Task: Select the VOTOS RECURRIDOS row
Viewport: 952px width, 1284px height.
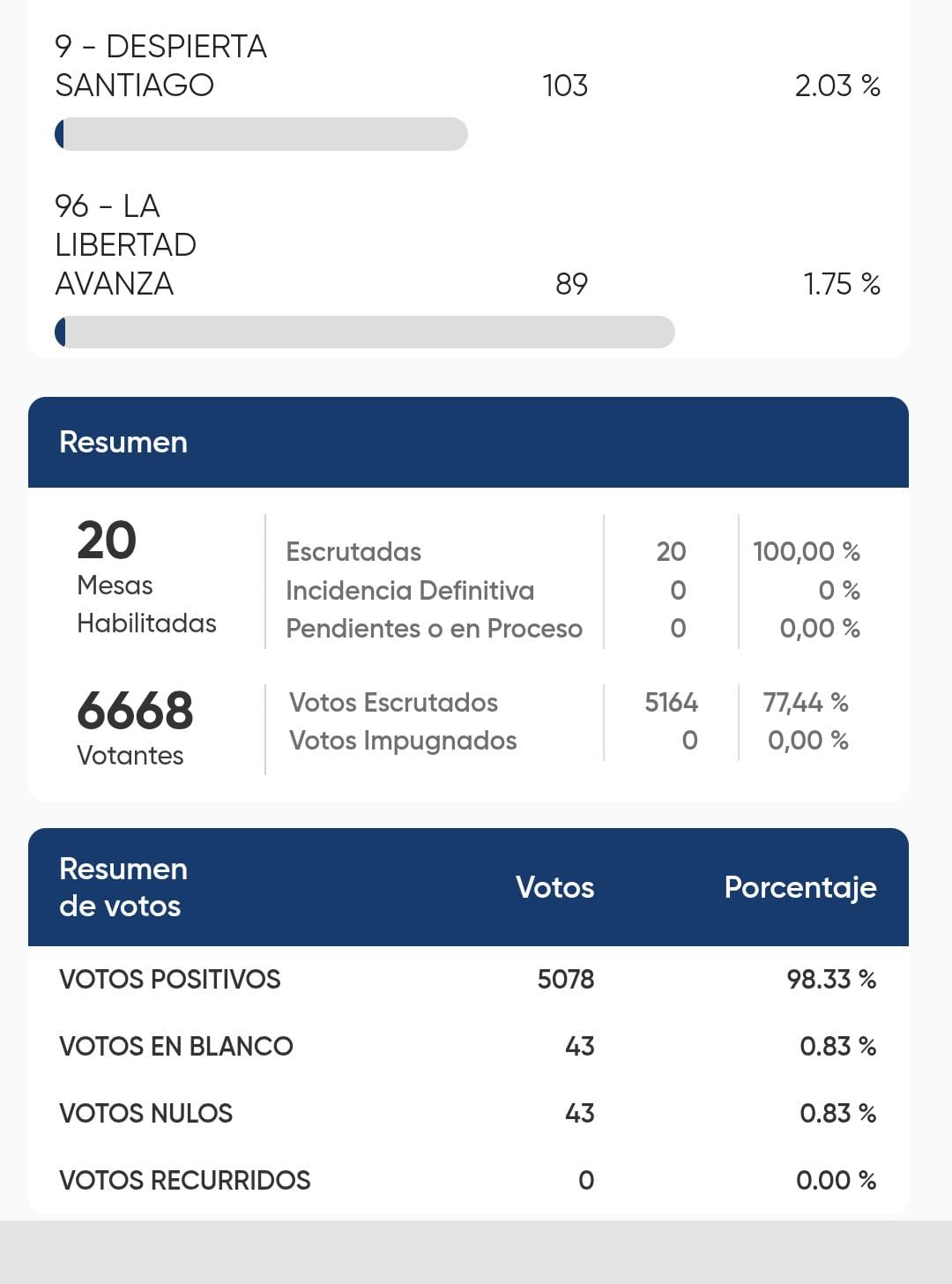Action: [468, 1180]
